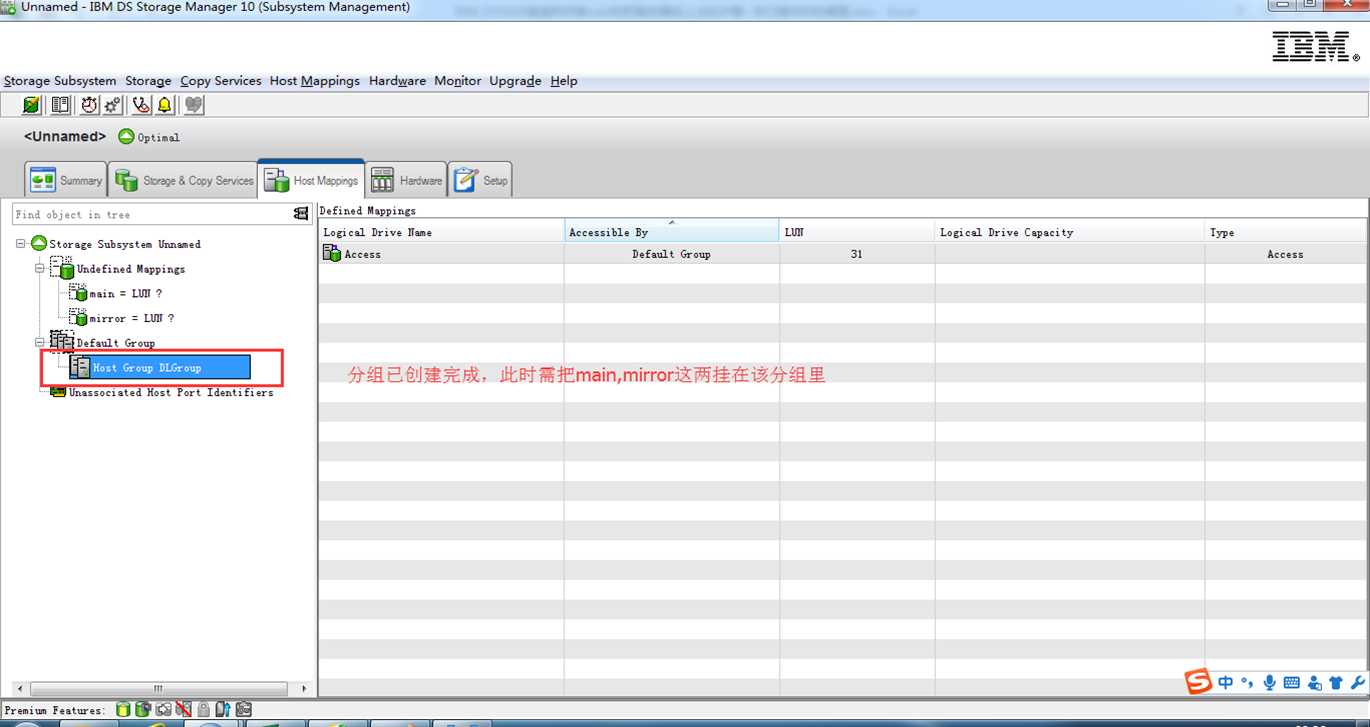Switch to the Hardware tab
The image size is (1370, 727).
point(406,180)
